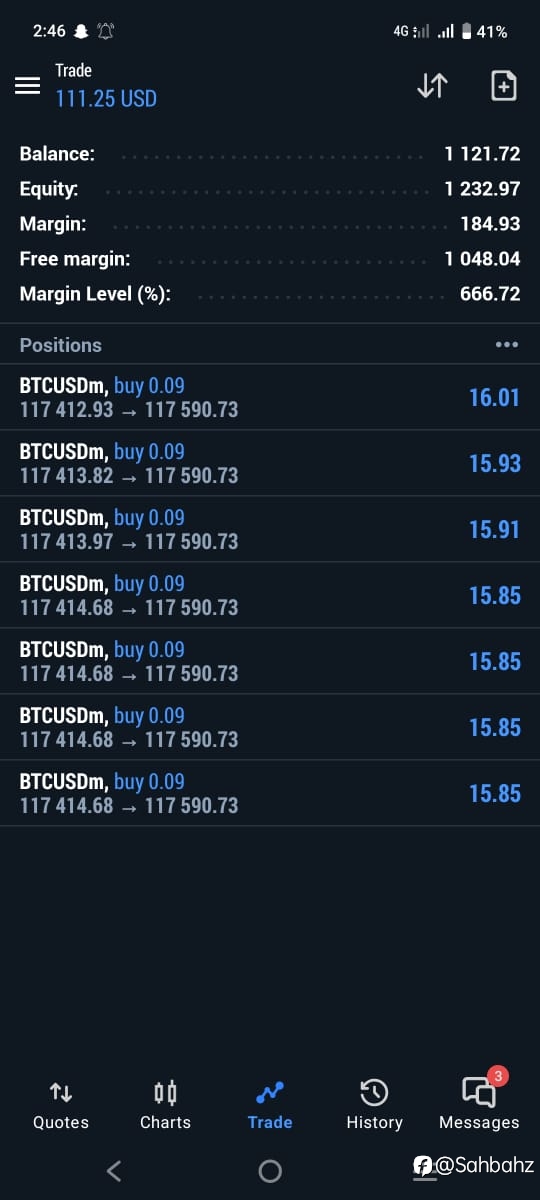
Task: Tap the 16.01 profit value
Action: point(495,397)
